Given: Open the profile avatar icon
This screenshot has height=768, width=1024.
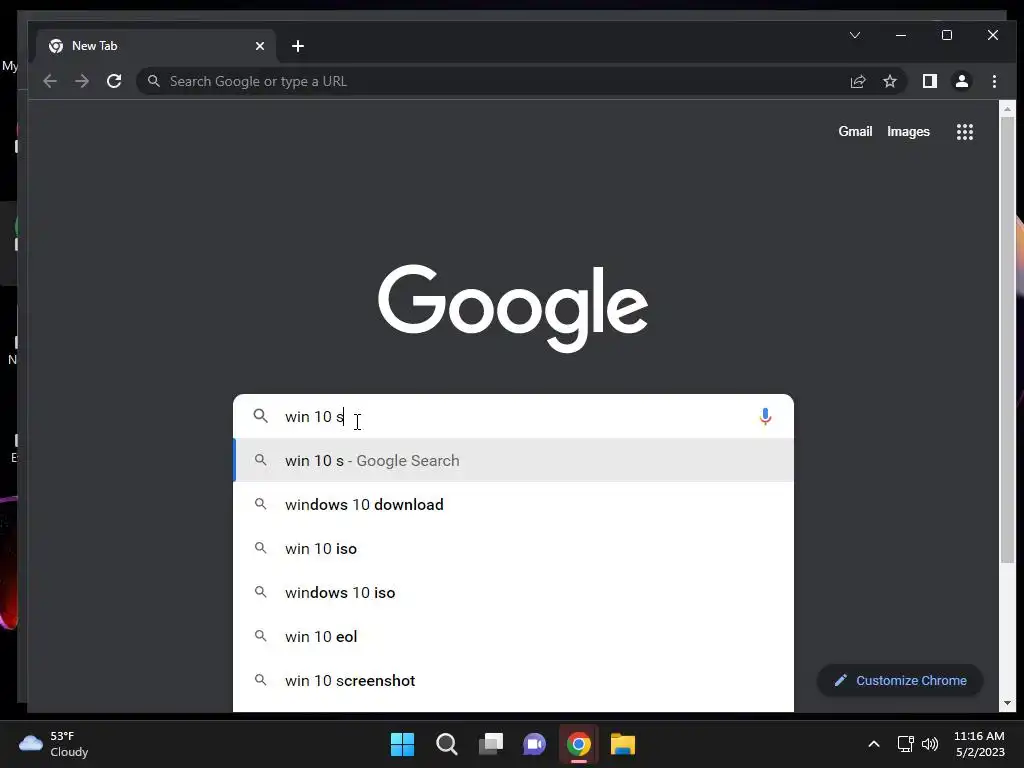Looking at the screenshot, I should tap(961, 82).
